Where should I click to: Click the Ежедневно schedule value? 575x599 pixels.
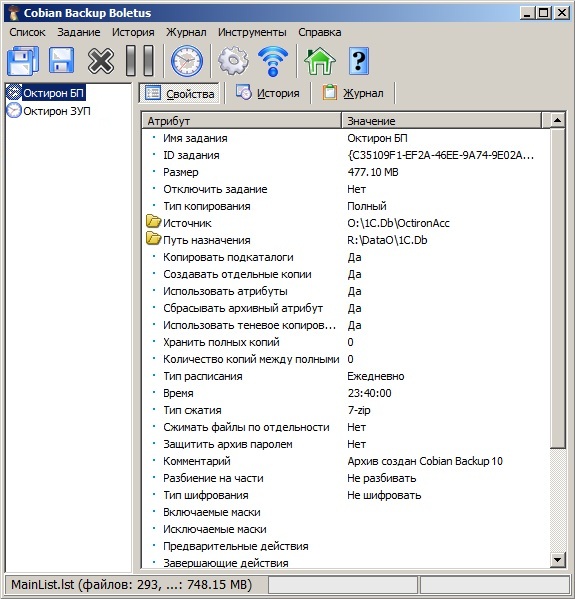pyautogui.click(x=376, y=376)
